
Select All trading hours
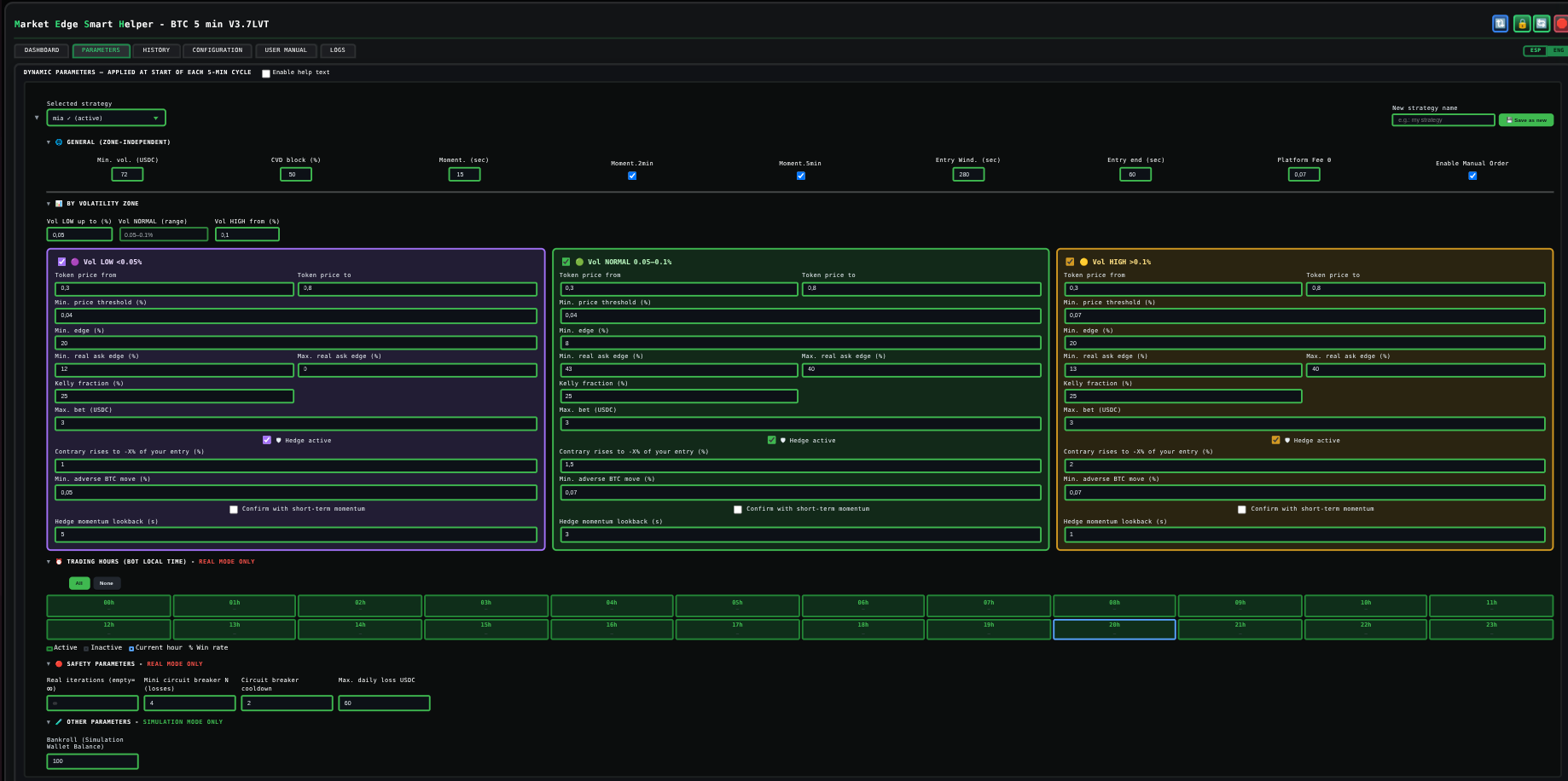79,583
